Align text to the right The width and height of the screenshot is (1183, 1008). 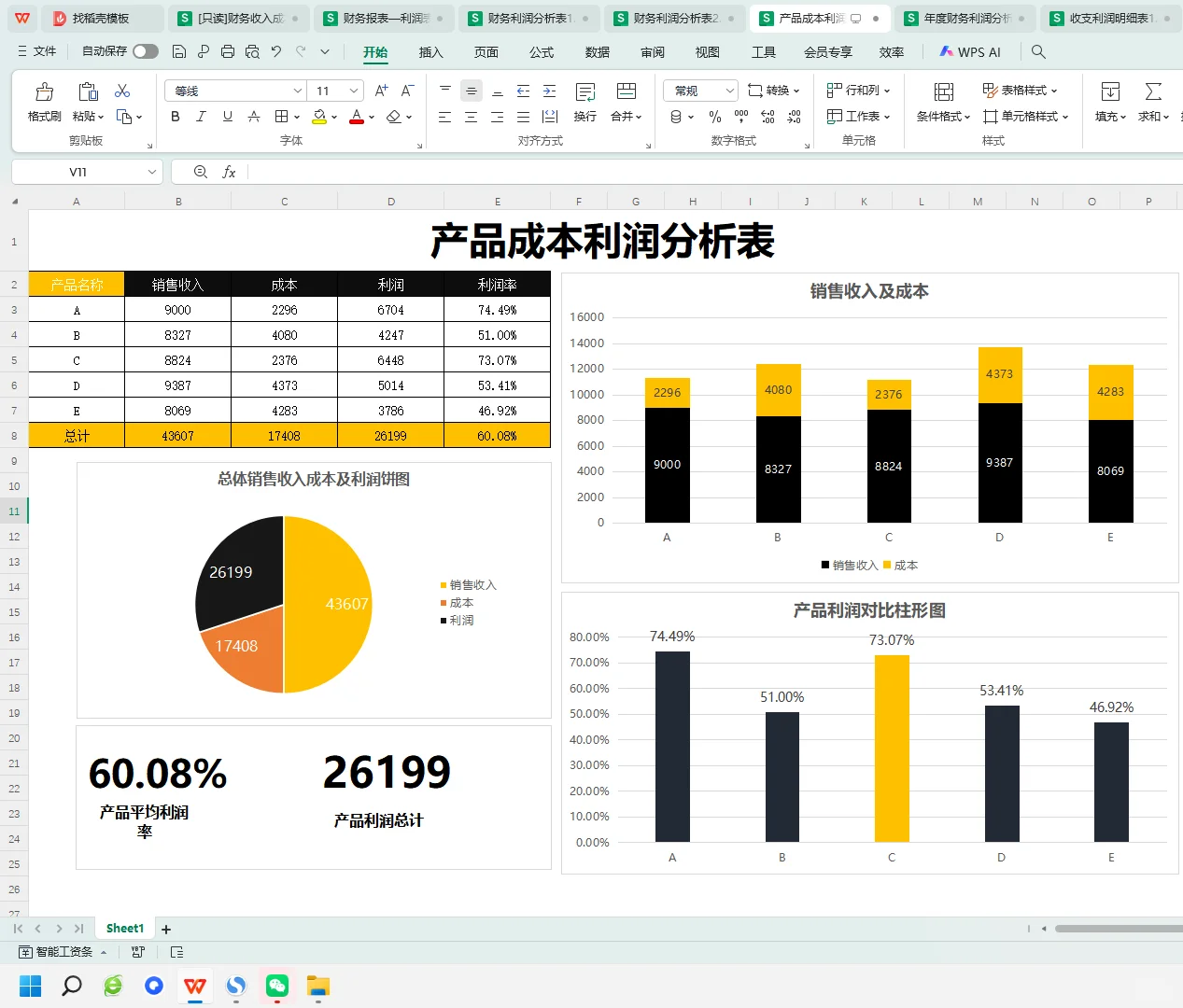coord(498,117)
